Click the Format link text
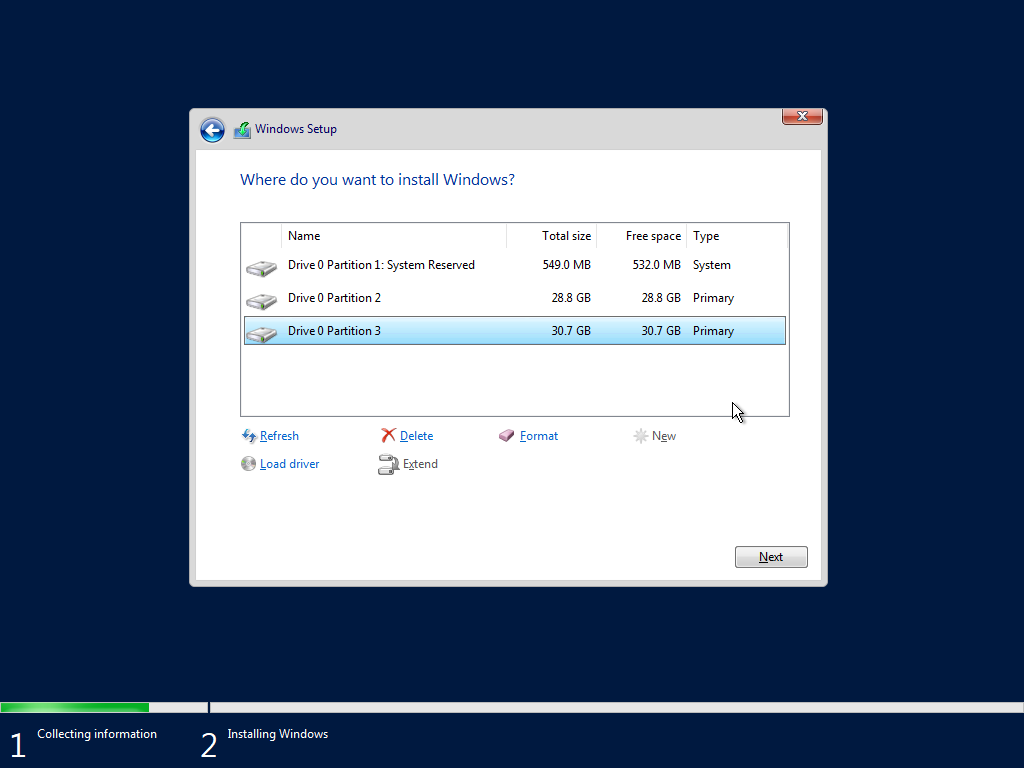1024x768 pixels. [x=536, y=435]
